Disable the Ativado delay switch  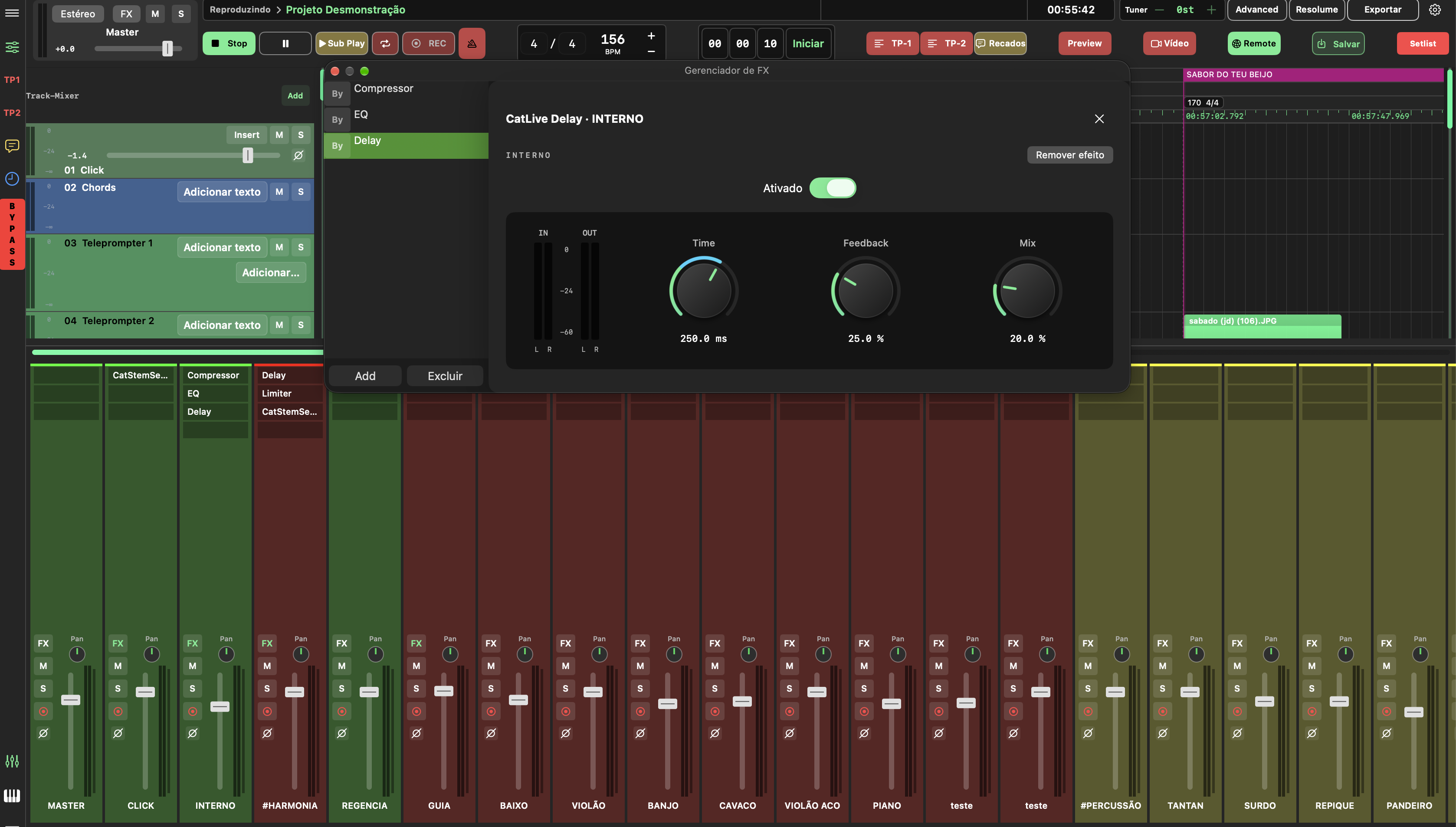coord(833,188)
